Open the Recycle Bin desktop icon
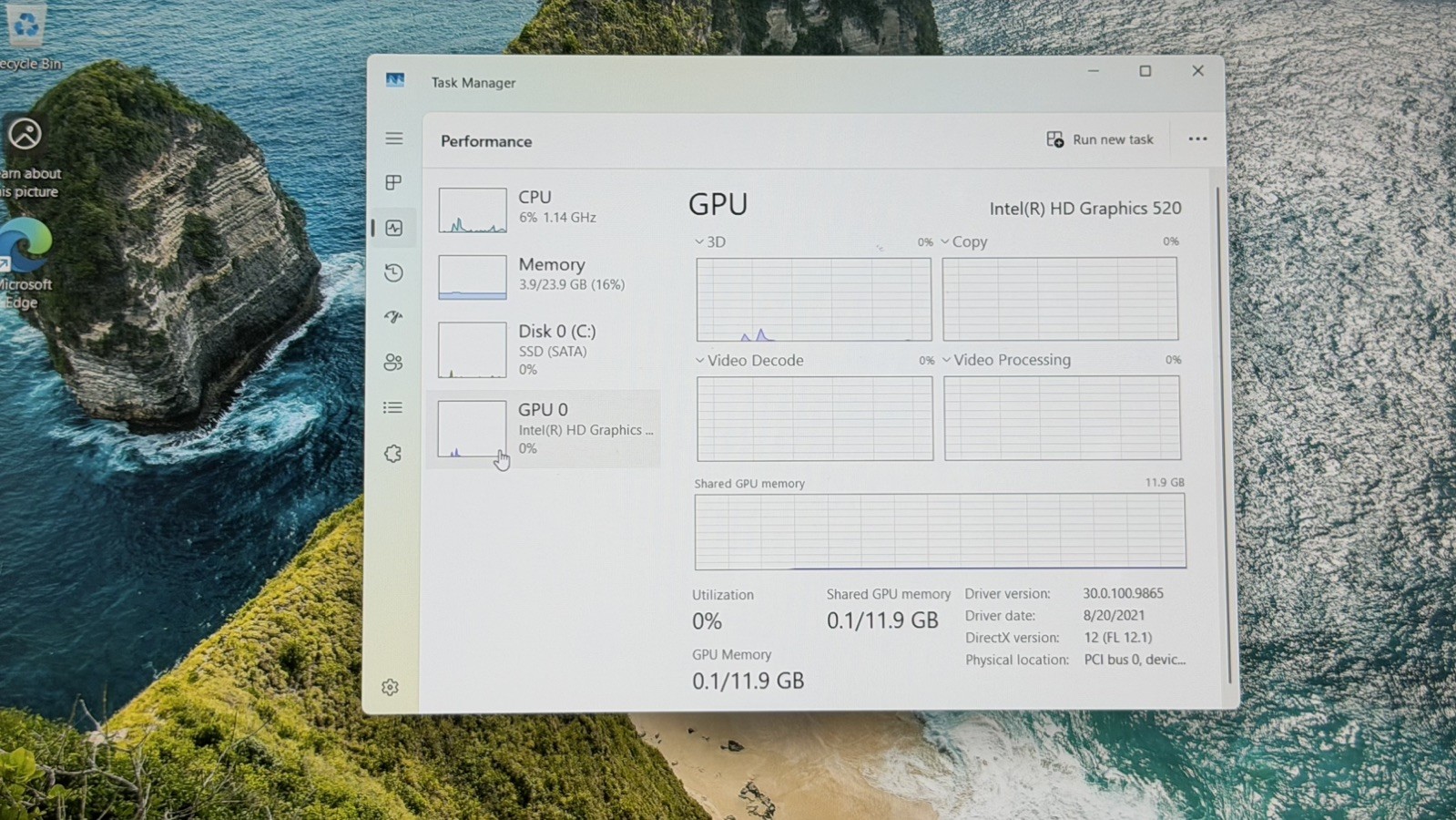Image resolution: width=1456 pixels, height=820 pixels. (29, 36)
